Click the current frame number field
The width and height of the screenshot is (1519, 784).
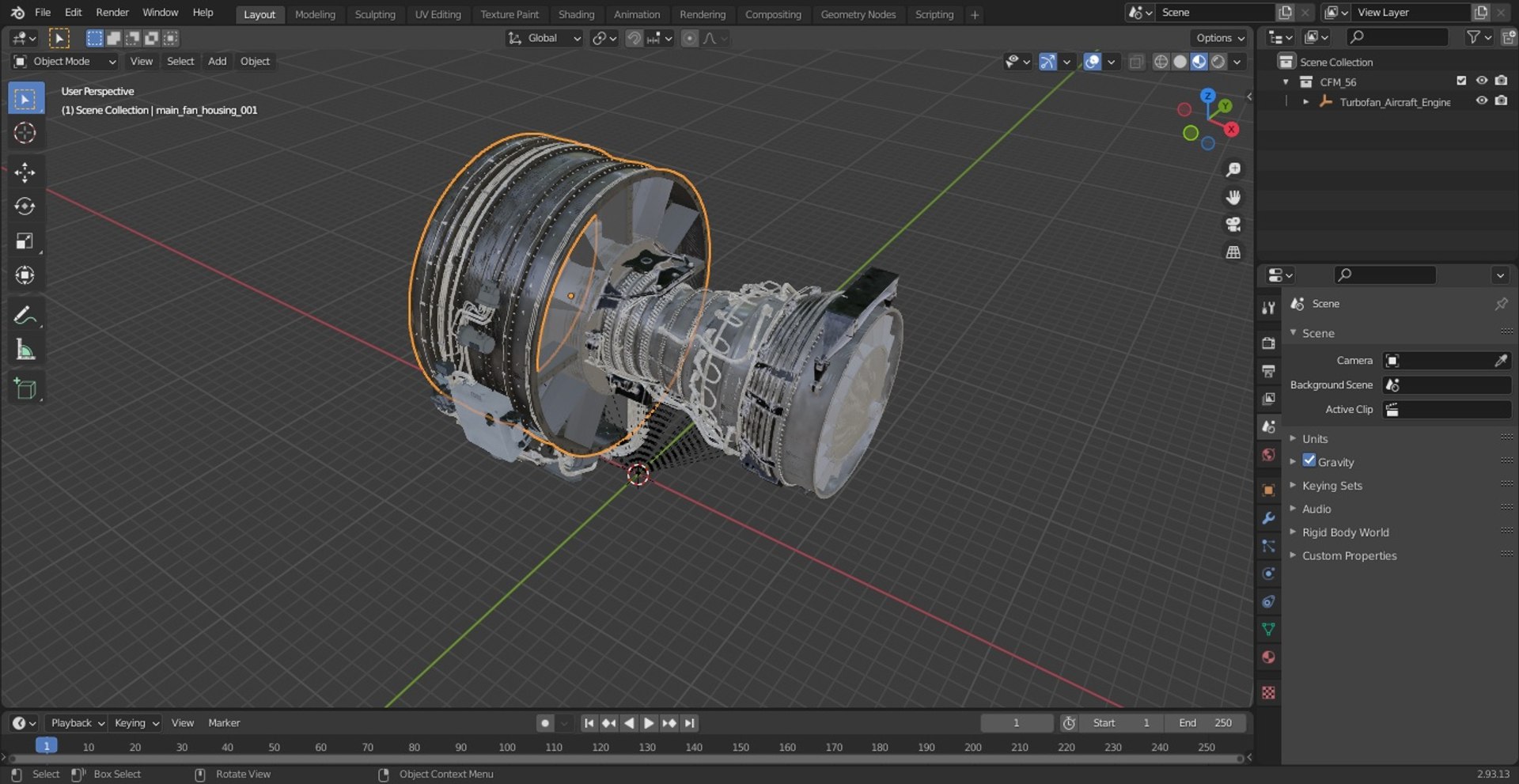point(1017,723)
